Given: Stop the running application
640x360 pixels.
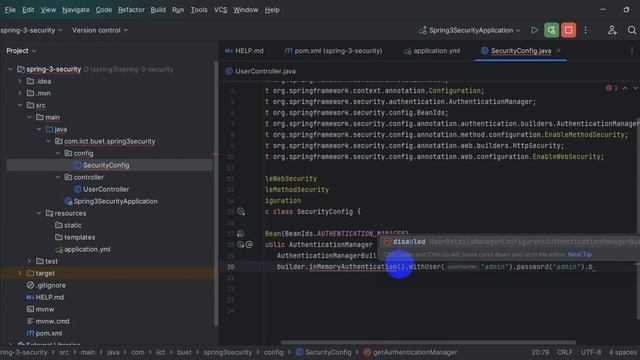Looking at the screenshot, I should (568, 30).
